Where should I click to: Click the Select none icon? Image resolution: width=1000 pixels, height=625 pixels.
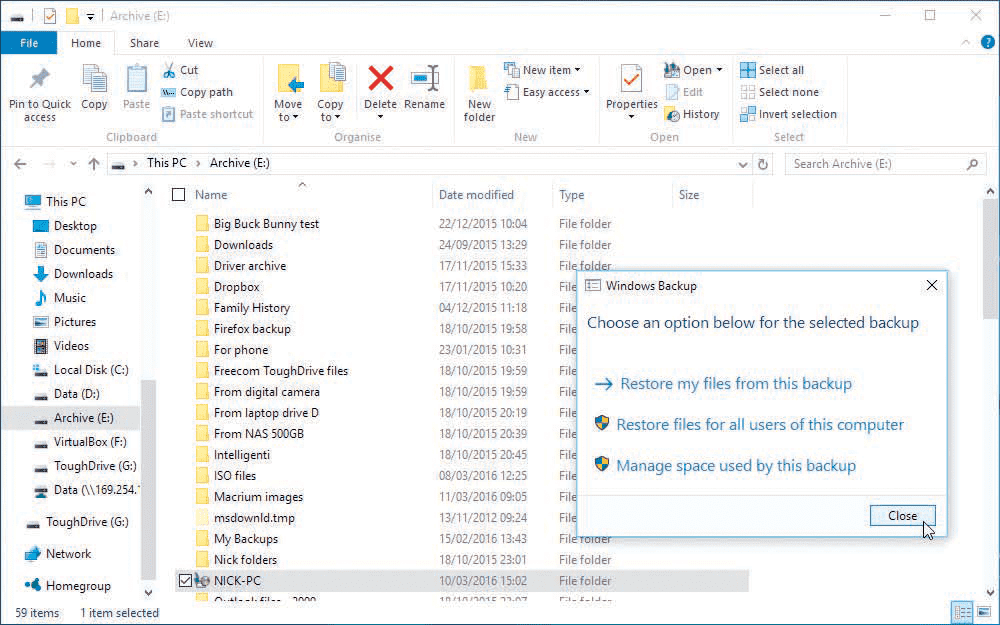click(x=747, y=92)
